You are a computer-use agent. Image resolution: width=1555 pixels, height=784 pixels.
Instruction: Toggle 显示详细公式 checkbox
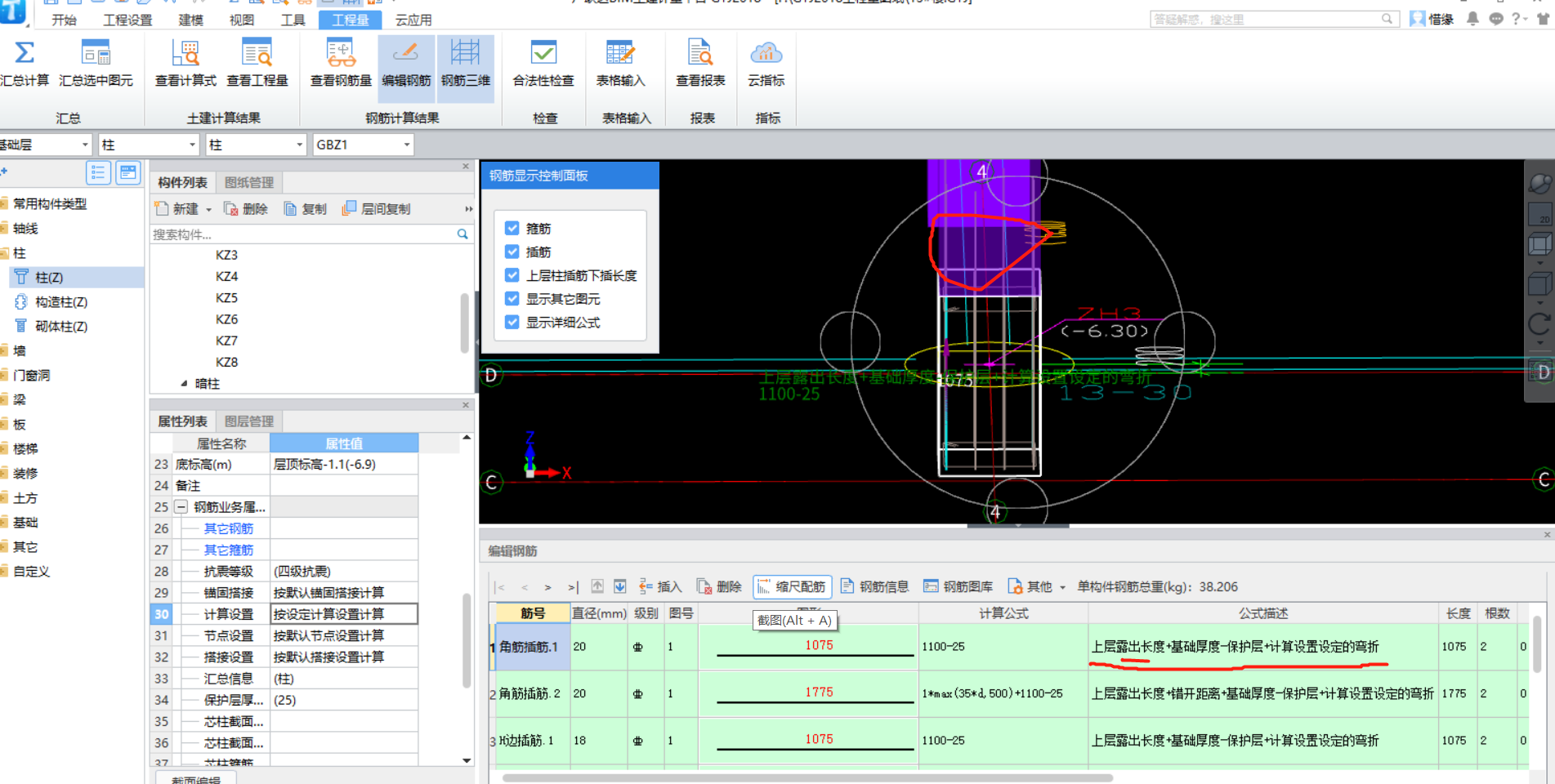click(512, 322)
